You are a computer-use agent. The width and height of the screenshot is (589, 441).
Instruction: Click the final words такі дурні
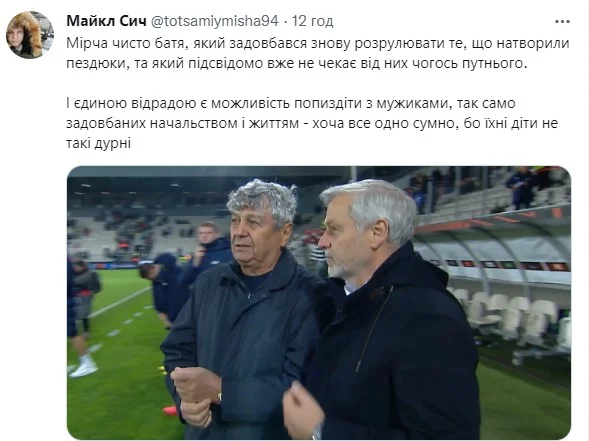(98, 143)
